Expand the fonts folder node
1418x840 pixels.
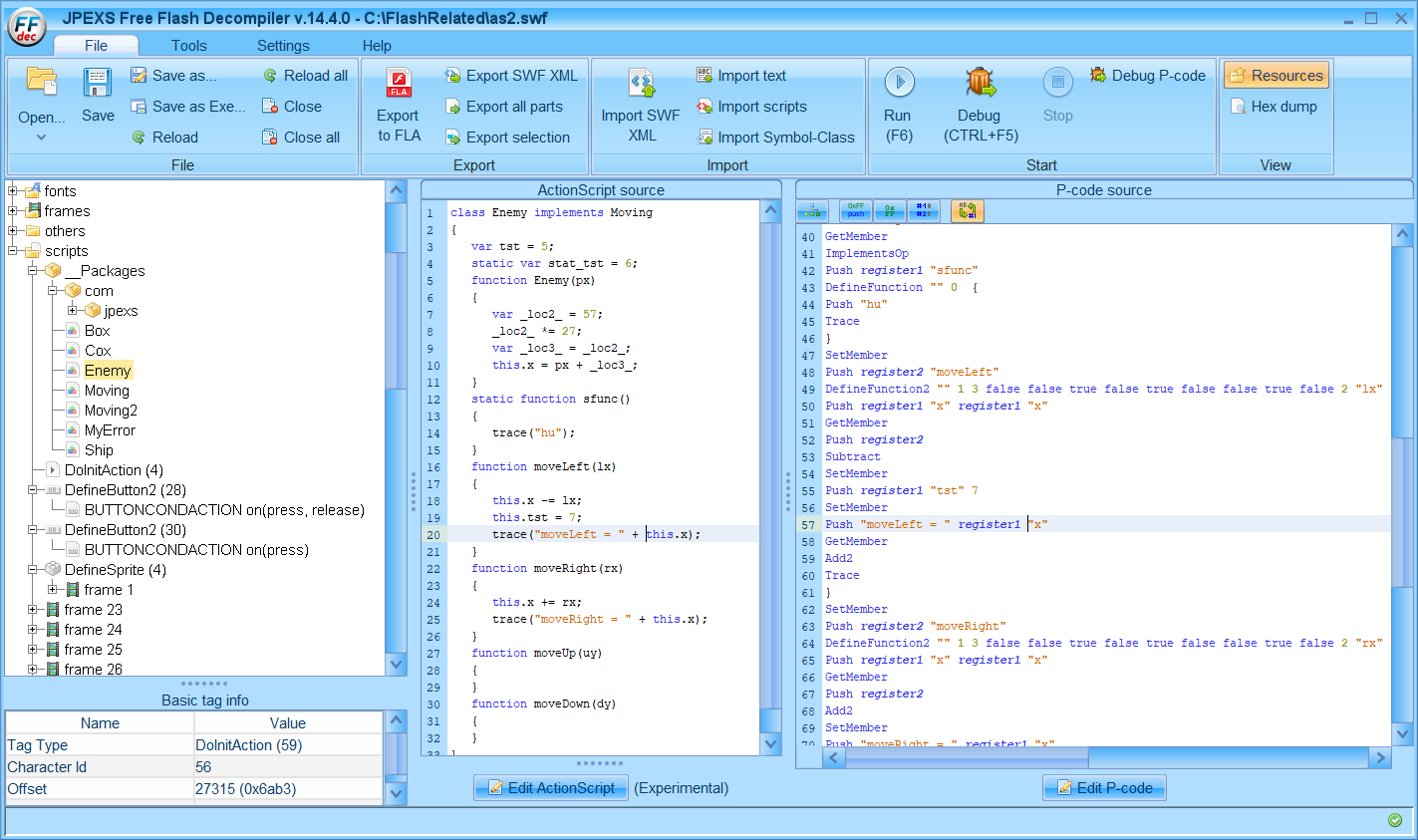pyautogui.click(x=13, y=191)
